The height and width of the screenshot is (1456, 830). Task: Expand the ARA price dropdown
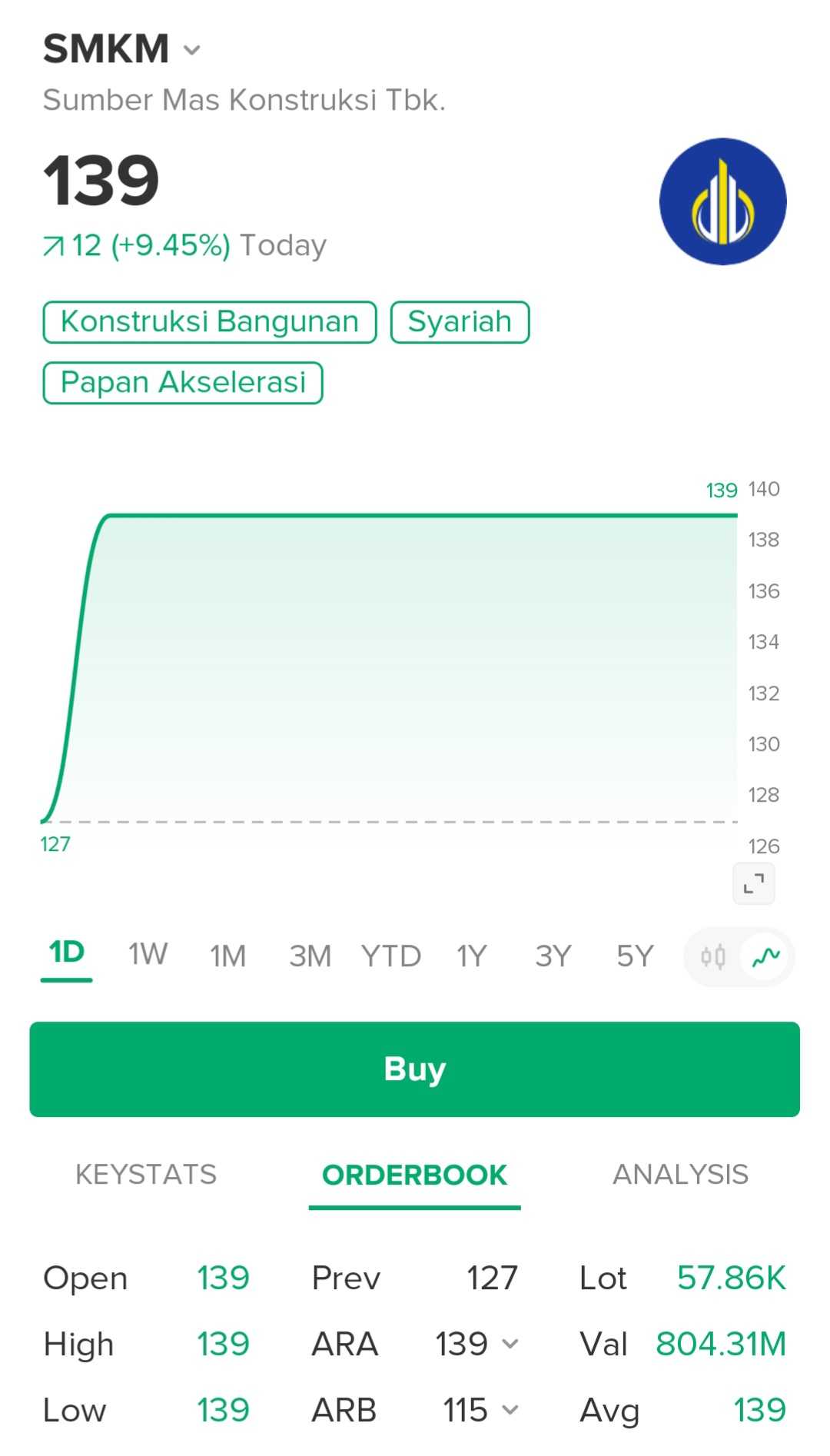click(510, 1344)
